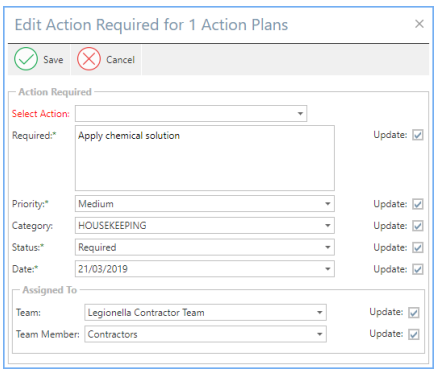The width and height of the screenshot is (440, 375).
Task: Disable the Update checkbox beside Status
Action: point(418,248)
